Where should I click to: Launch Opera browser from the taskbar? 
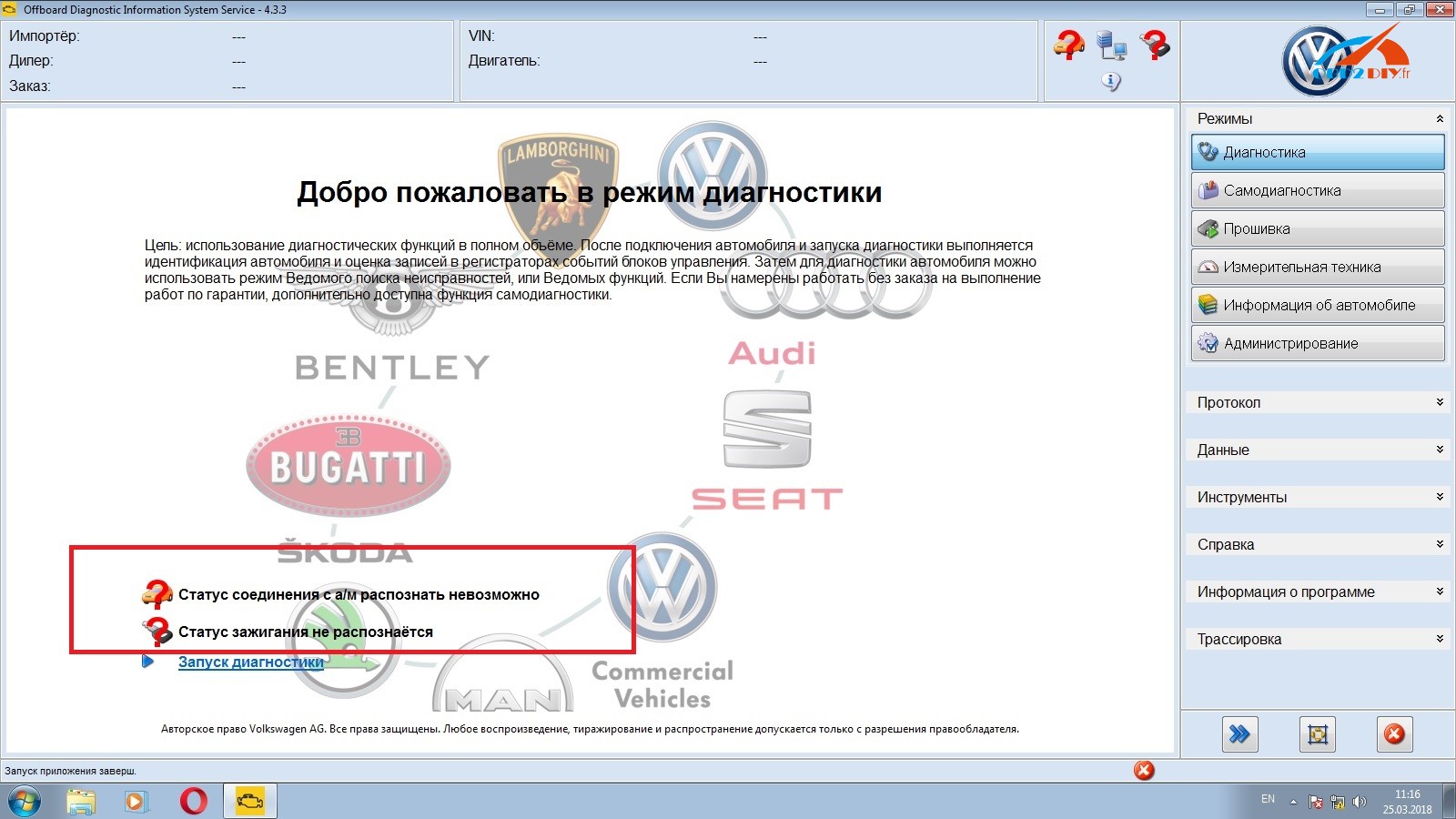pos(193,802)
